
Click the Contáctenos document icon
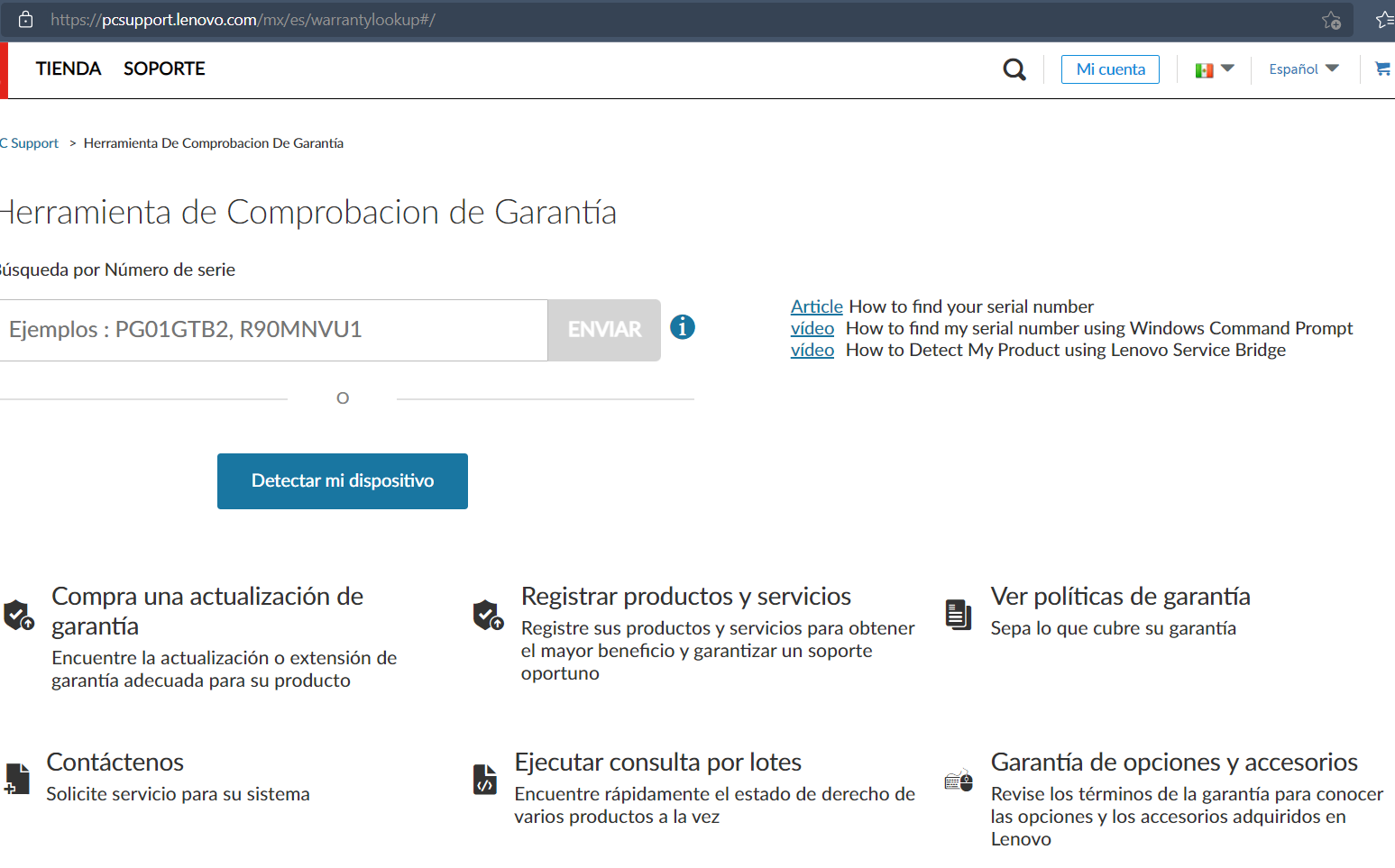[16, 779]
